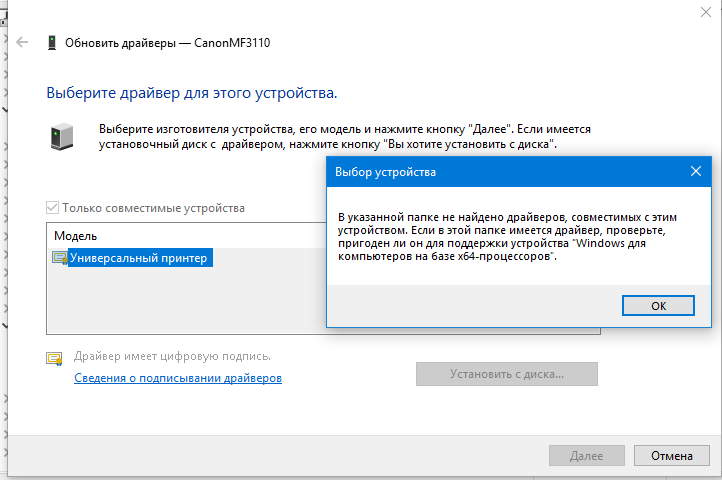
Task: Click the 'Отмена' button
Action: [x=671, y=456]
